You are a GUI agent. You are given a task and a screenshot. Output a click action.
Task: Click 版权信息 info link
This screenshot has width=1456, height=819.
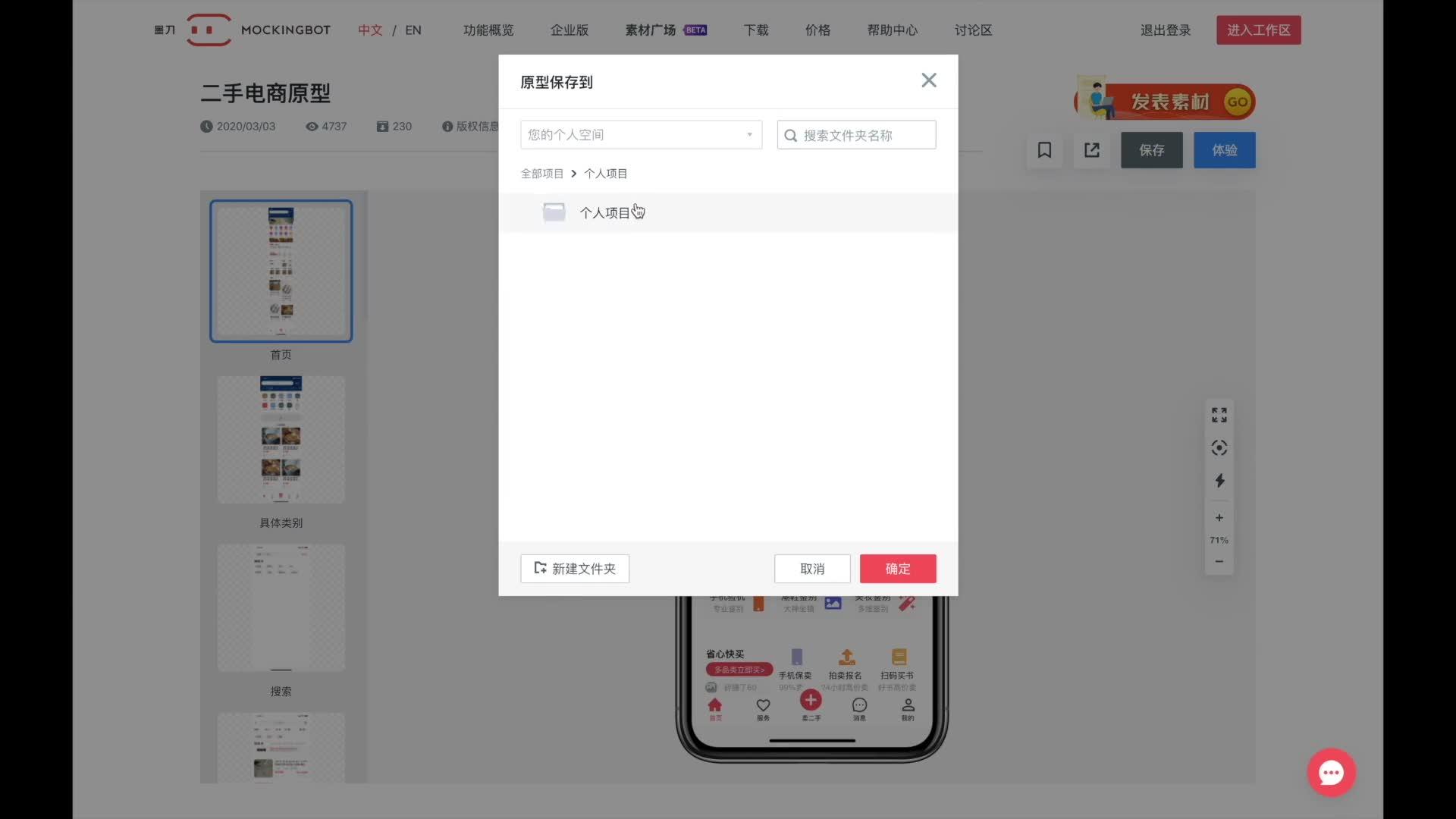tap(470, 127)
